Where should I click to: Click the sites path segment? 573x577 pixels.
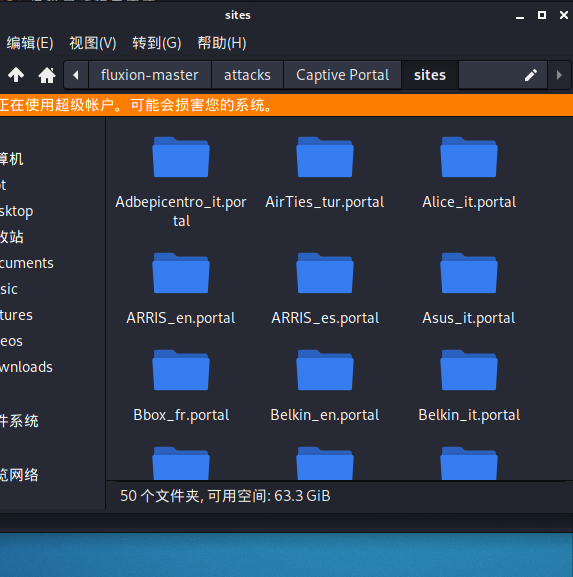430,75
